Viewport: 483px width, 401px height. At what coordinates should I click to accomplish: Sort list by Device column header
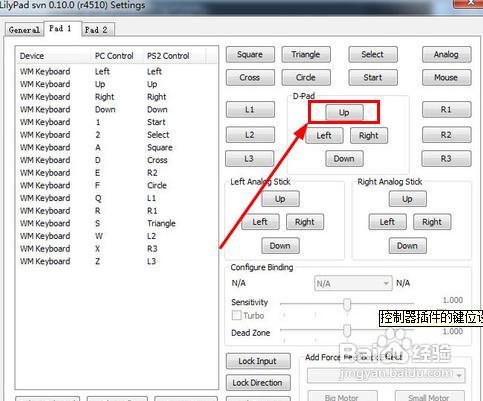coord(53,56)
